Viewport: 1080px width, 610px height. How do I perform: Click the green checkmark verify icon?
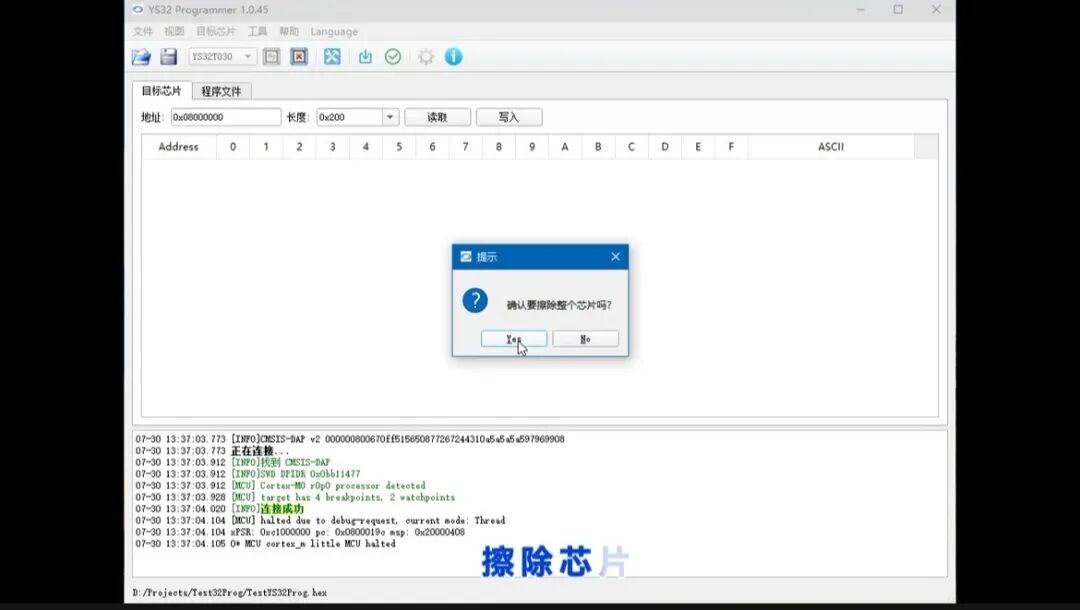coord(393,56)
